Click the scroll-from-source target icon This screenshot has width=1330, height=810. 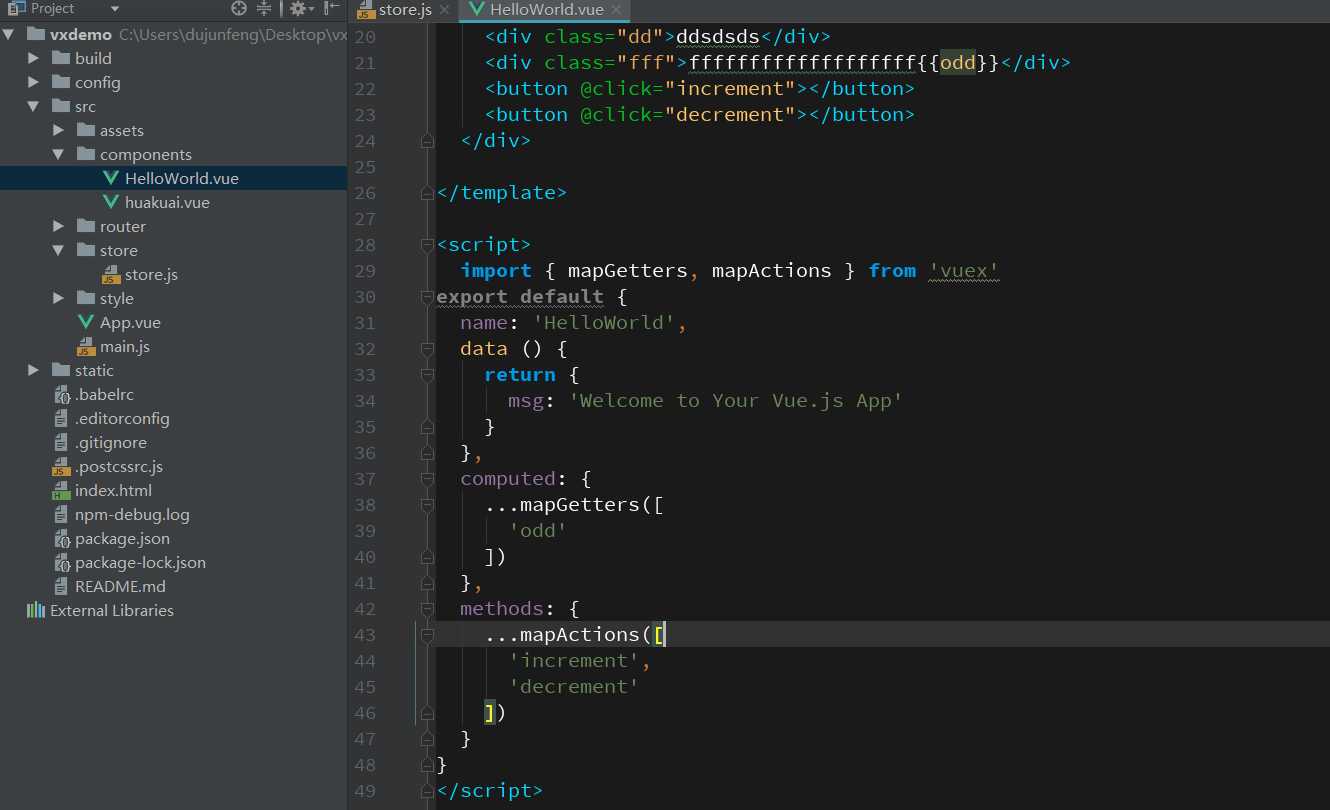[238, 8]
